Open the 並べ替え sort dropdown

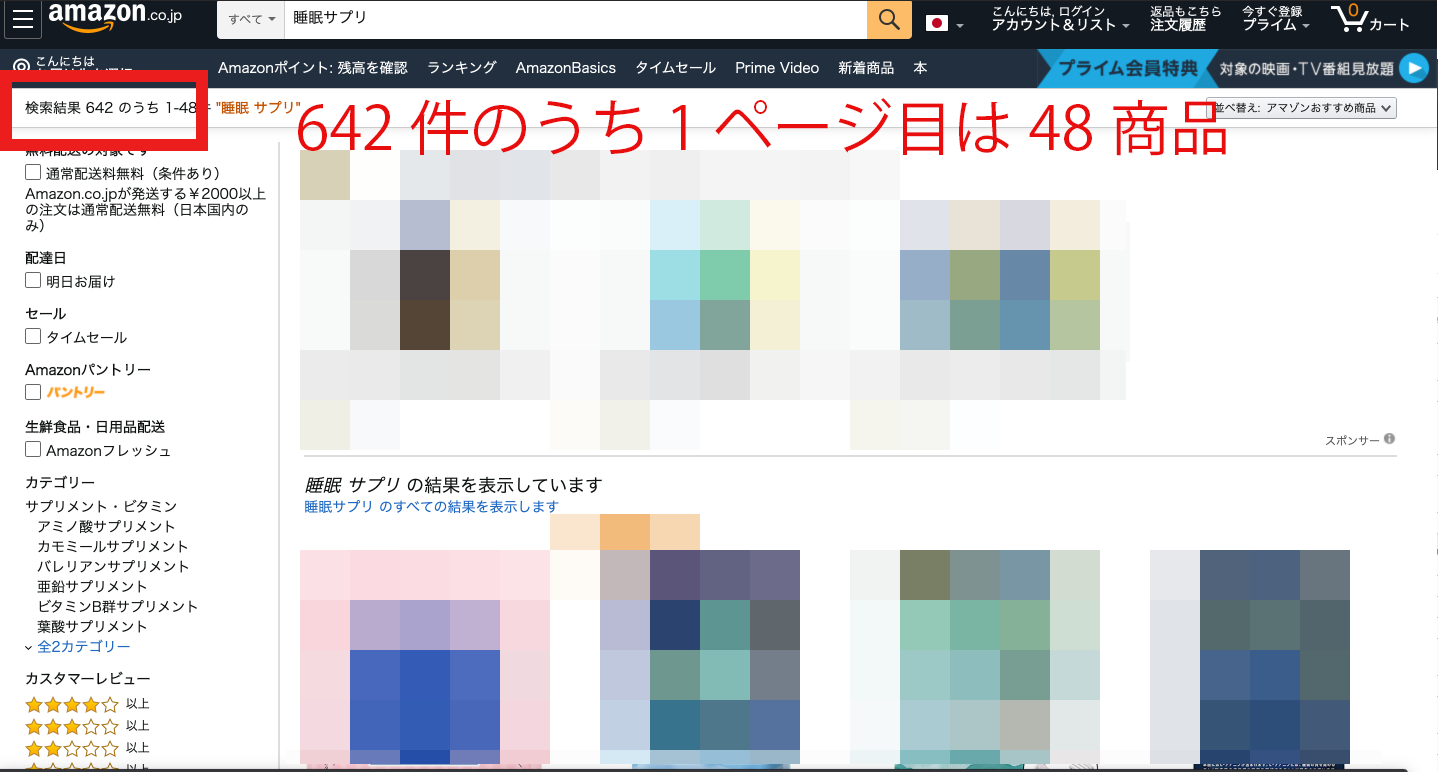[x=1301, y=108]
